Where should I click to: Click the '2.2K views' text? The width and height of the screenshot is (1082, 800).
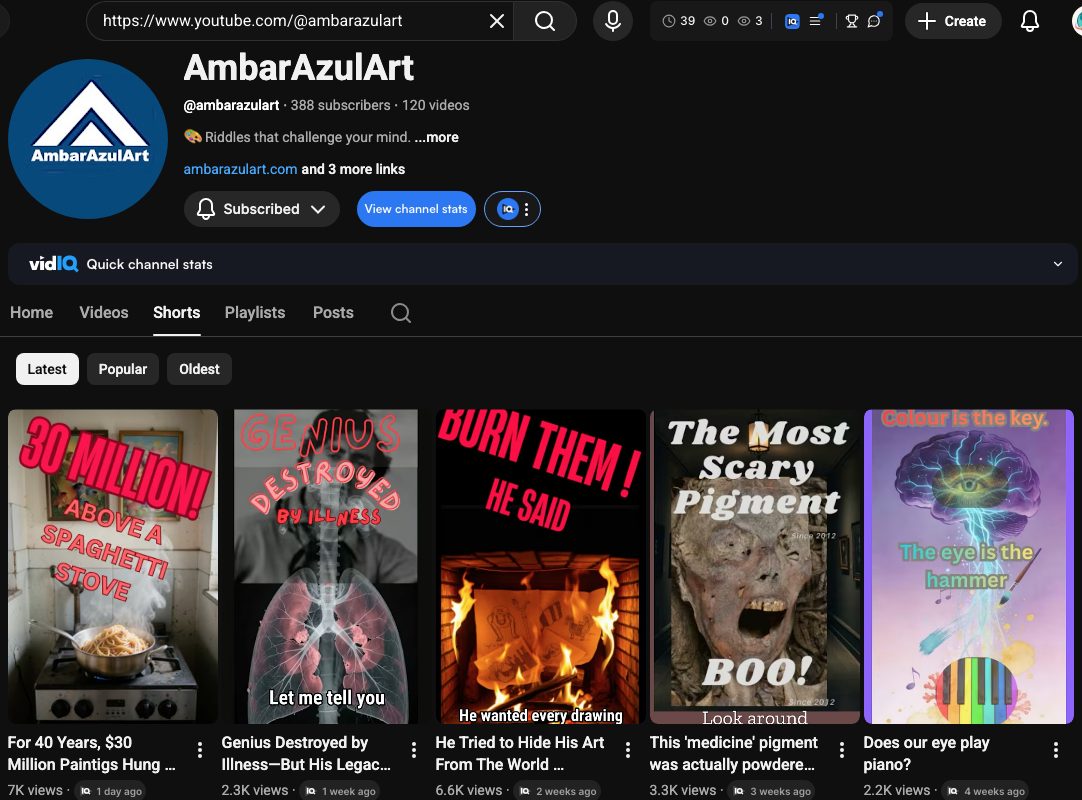point(896,790)
